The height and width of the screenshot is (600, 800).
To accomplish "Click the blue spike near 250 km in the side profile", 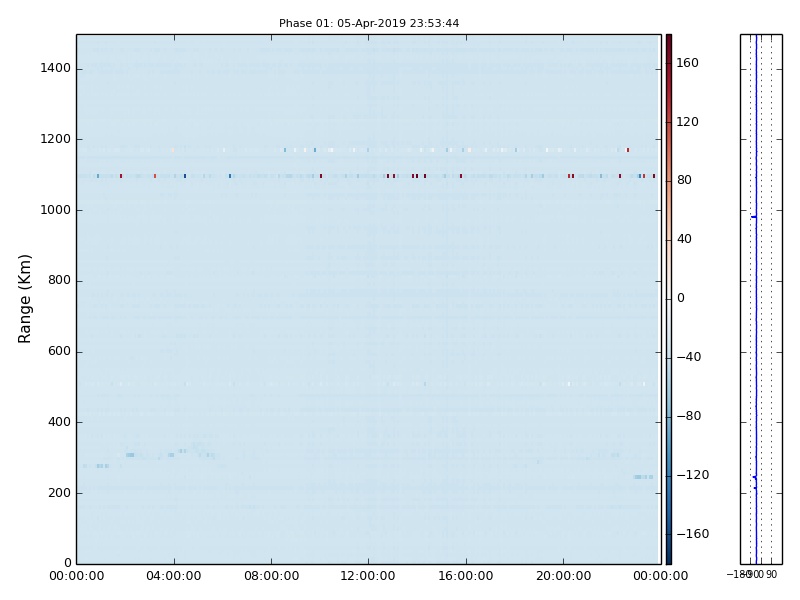I will coord(755,477).
